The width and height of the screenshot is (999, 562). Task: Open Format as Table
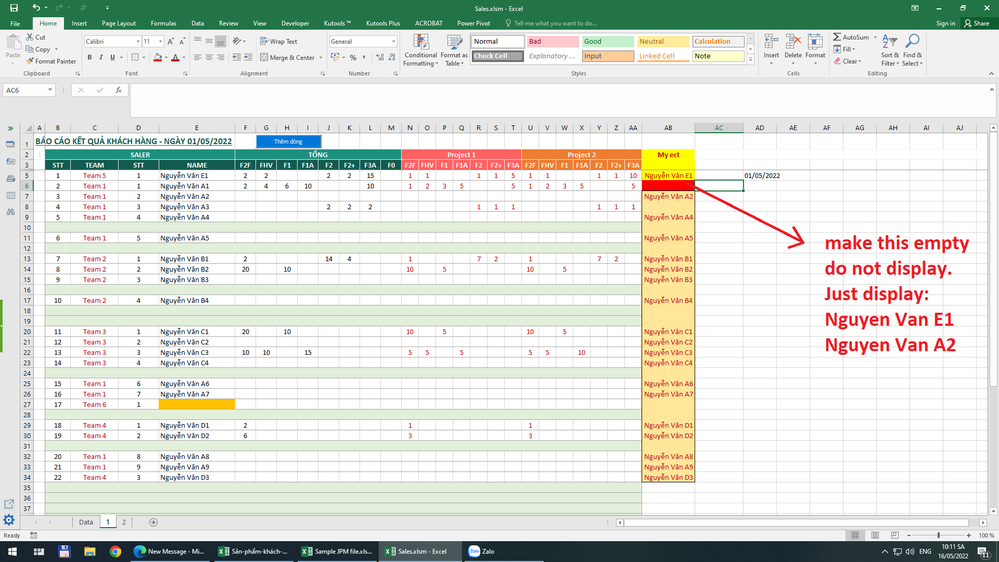pos(454,50)
